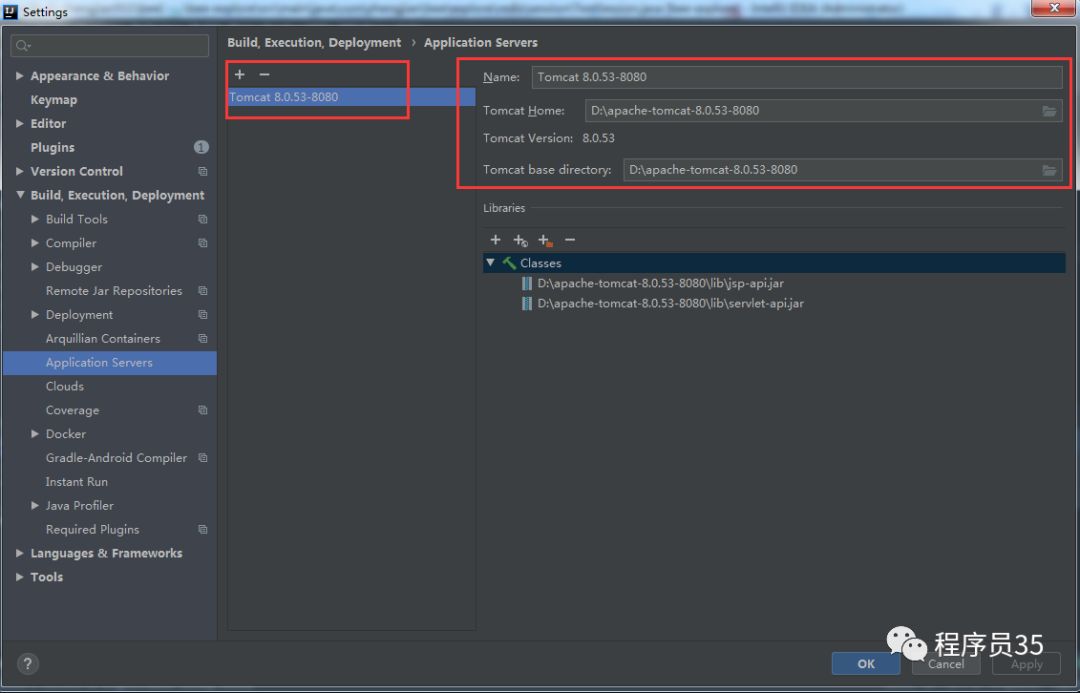Image resolution: width=1080 pixels, height=693 pixels.
Task: Click the IntelliJ icon in title bar
Action: tap(10, 12)
